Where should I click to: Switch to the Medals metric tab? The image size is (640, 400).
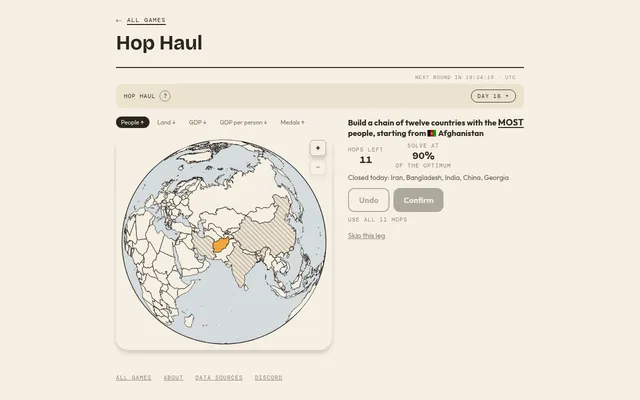pyautogui.click(x=292, y=122)
